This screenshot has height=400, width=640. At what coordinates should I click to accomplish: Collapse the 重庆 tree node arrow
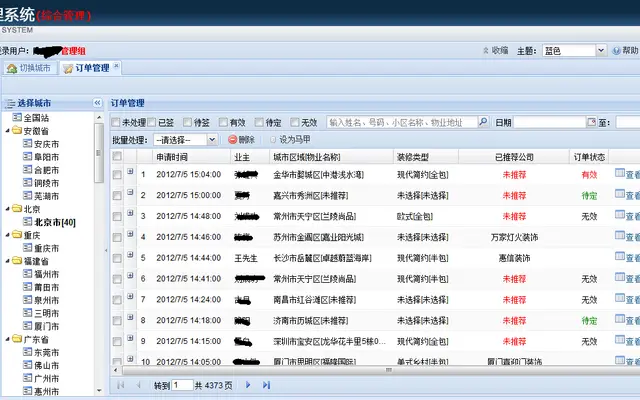[x=8, y=235]
